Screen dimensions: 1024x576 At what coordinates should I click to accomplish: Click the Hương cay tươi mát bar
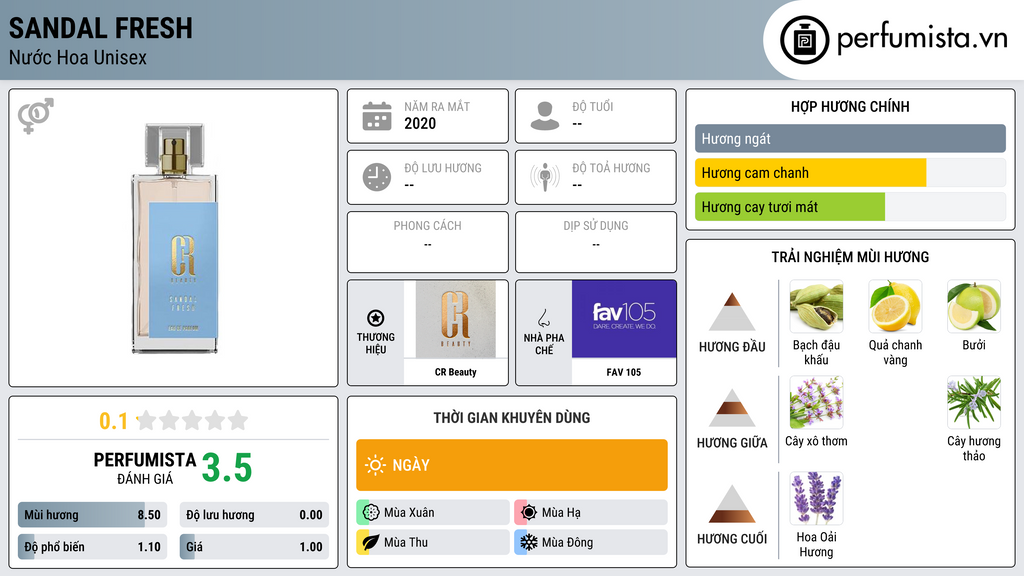[850, 207]
